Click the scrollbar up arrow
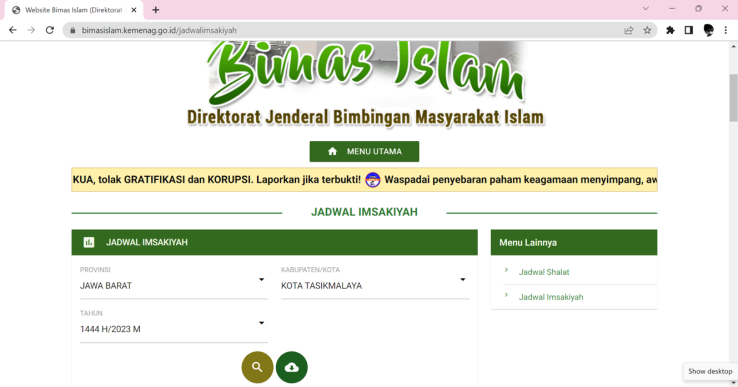Image resolution: width=738 pixels, height=387 pixels. [733, 46]
